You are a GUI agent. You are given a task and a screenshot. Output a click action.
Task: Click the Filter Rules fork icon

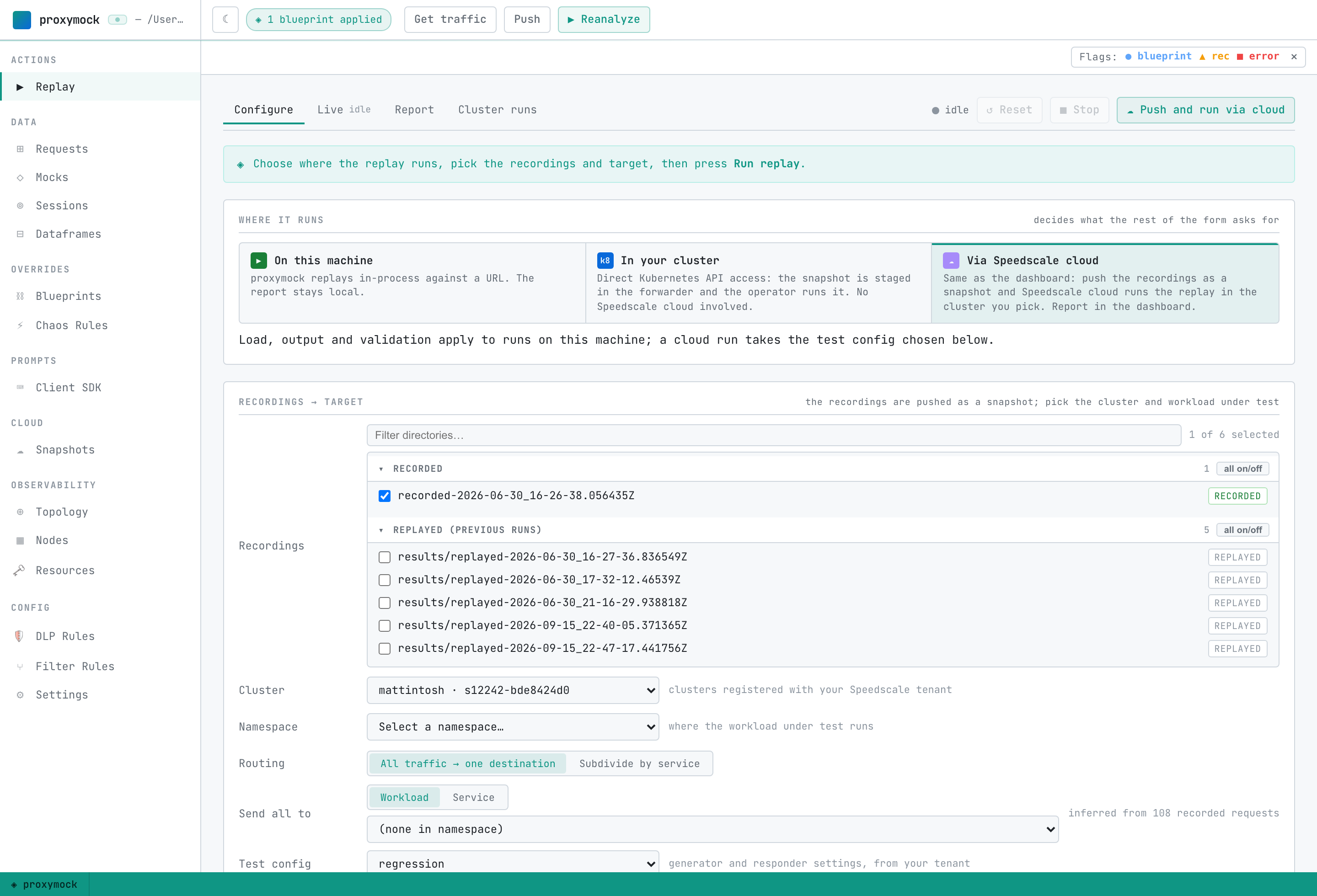point(20,667)
